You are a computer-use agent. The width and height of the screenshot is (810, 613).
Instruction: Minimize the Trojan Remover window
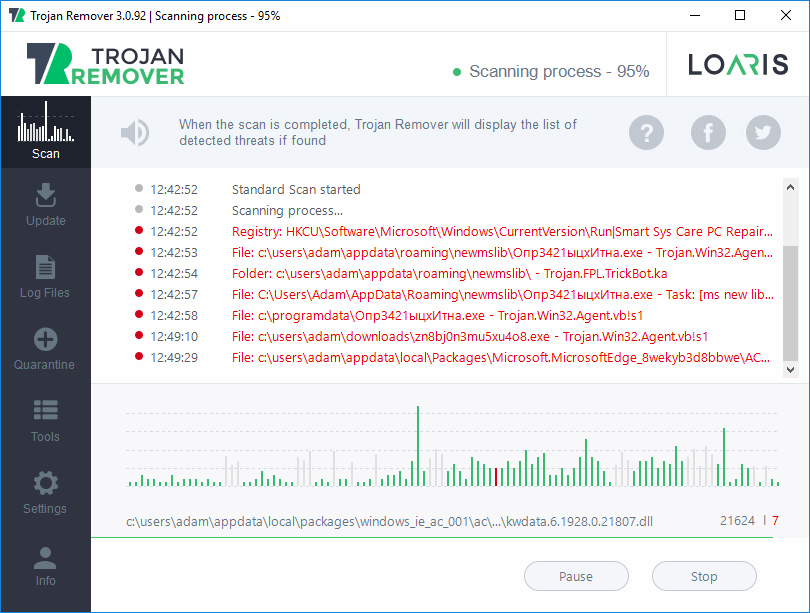(695, 15)
